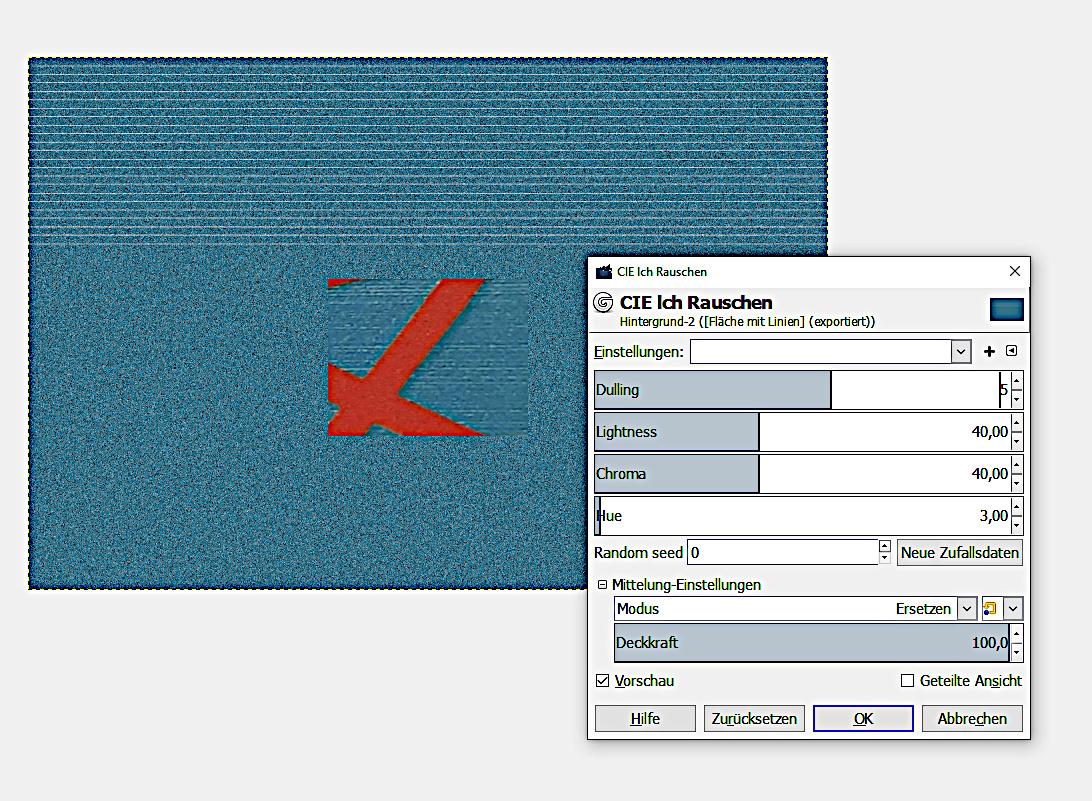Open the Einstellungen presets dropdown
This screenshot has height=801, width=1092.
(961, 352)
